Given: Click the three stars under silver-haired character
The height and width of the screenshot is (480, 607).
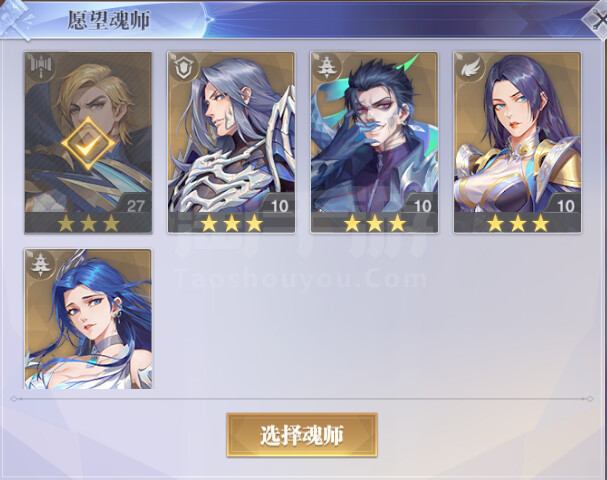Looking at the screenshot, I should pyautogui.click(x=231, y=223).
